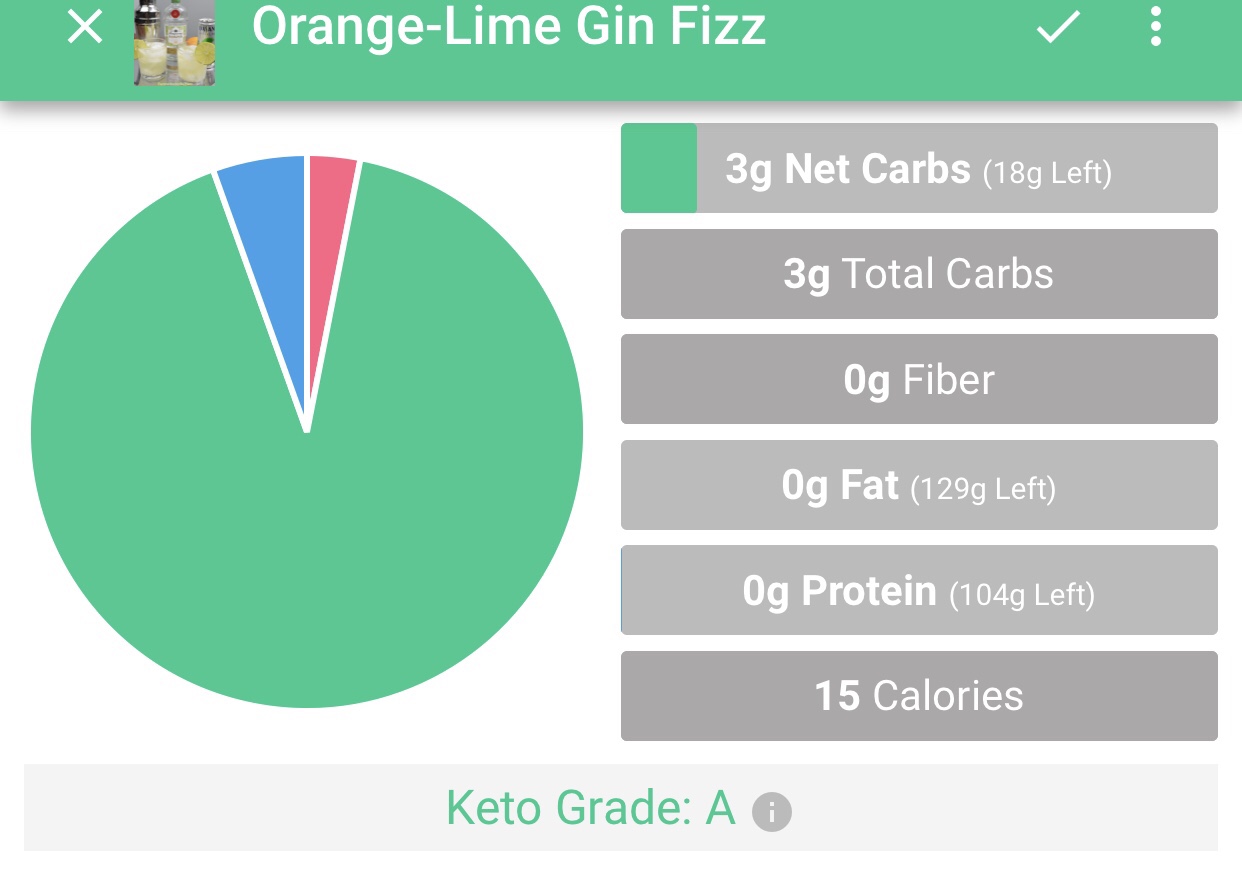Close the recipe with the X icon

[x=85, y=28]
